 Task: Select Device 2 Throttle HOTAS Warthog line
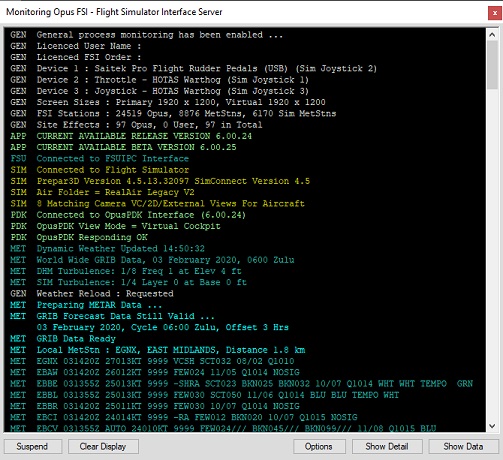159,80
